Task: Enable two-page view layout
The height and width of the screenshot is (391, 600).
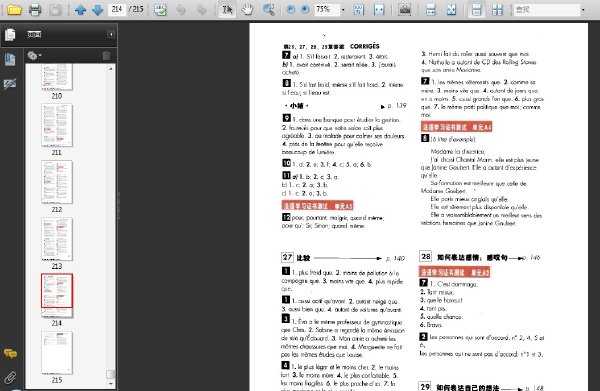Action: (x=497, y=10)
